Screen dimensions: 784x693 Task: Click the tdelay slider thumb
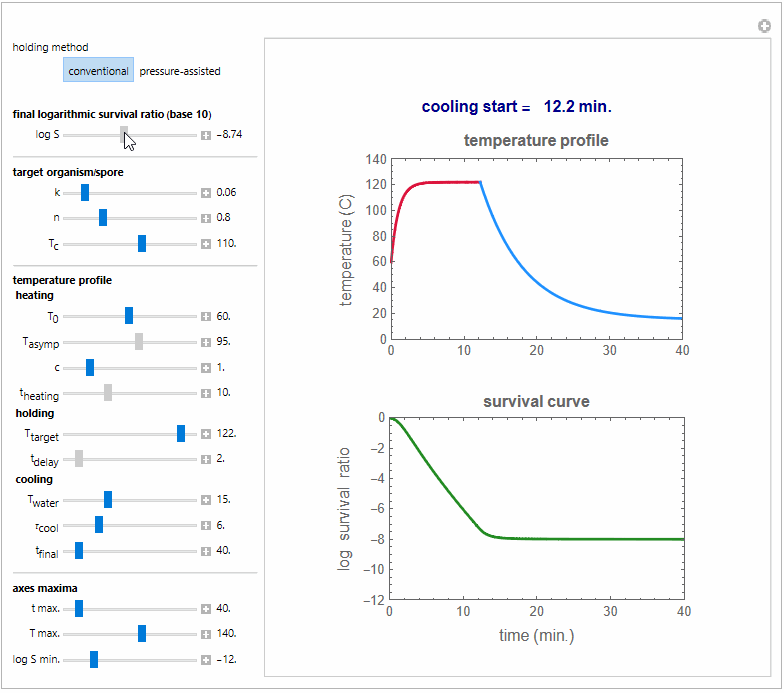pyautogui.click(x=79, y=458)
